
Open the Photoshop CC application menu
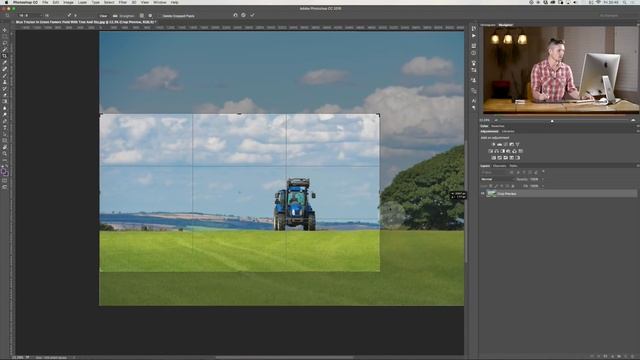point(25,2)
